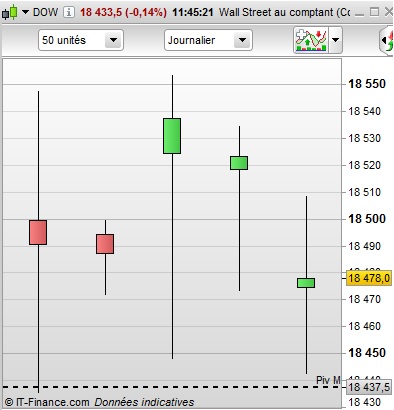Click Wall Street au comptant title text
394x410 pixels.
[x=284, y=12]
